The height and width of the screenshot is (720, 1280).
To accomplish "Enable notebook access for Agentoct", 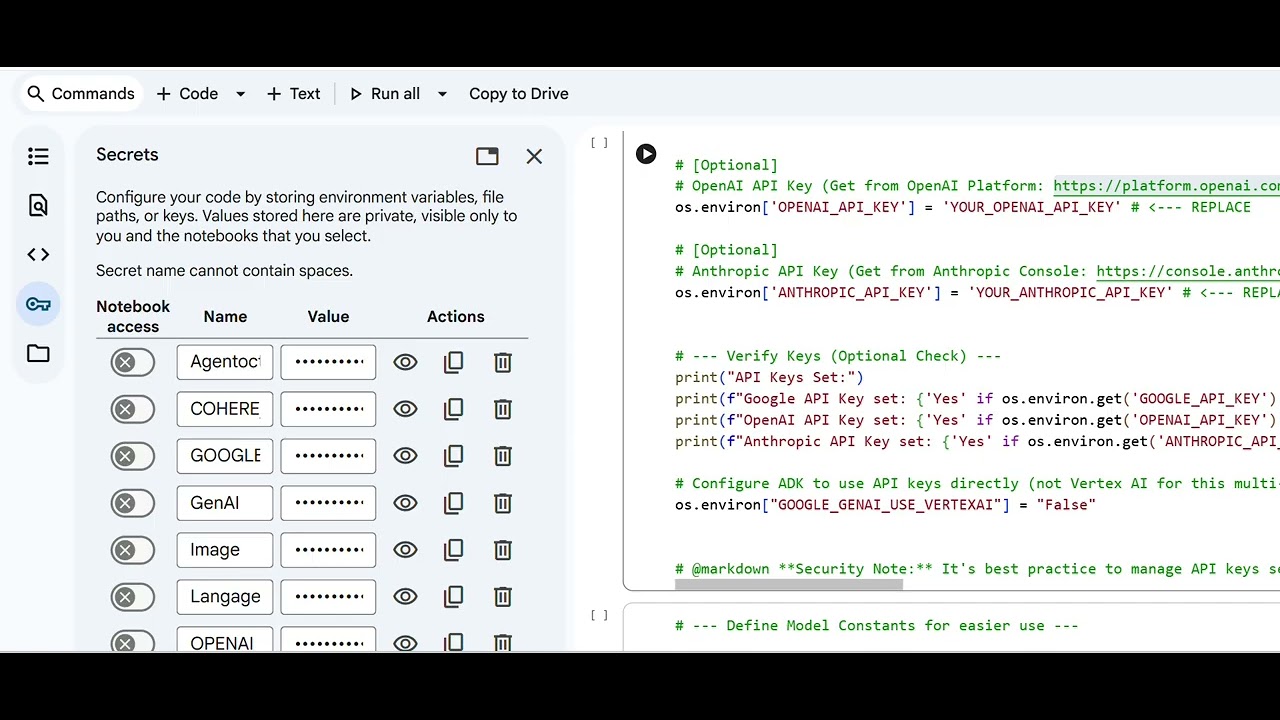I will tap(133, 362).
